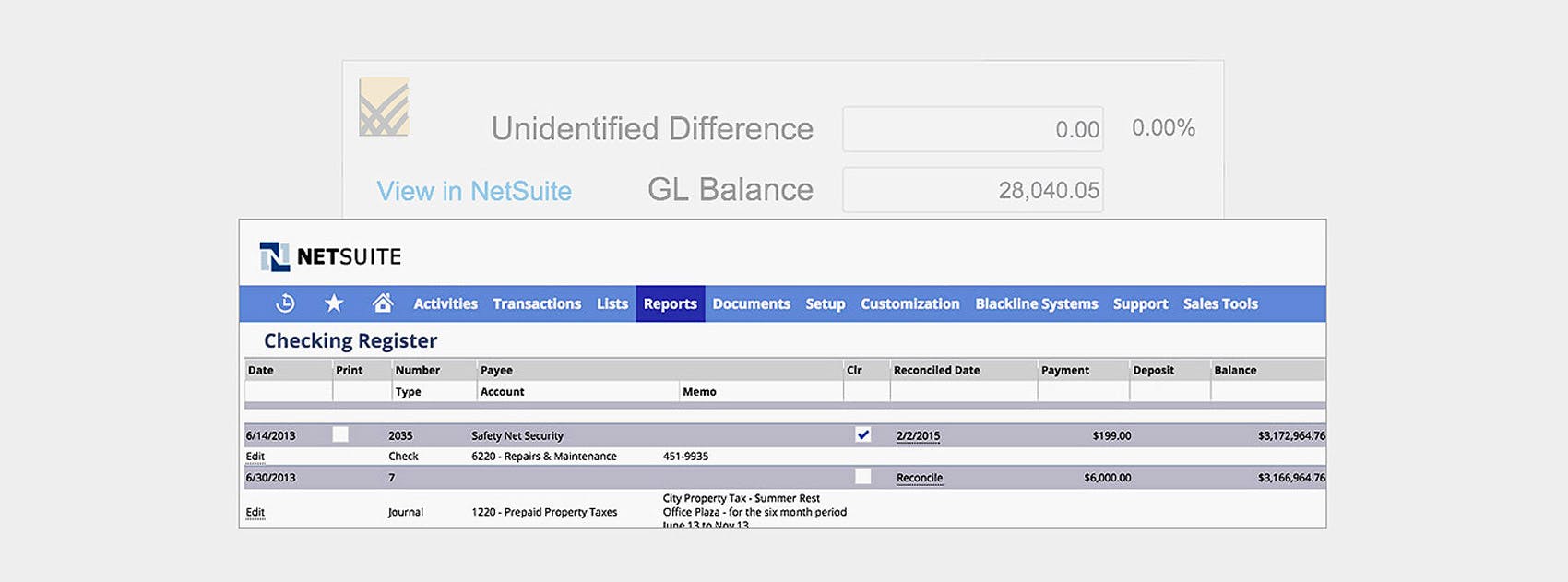Check the Clr box for the 6/30/2013 entry

click(862, 477)
